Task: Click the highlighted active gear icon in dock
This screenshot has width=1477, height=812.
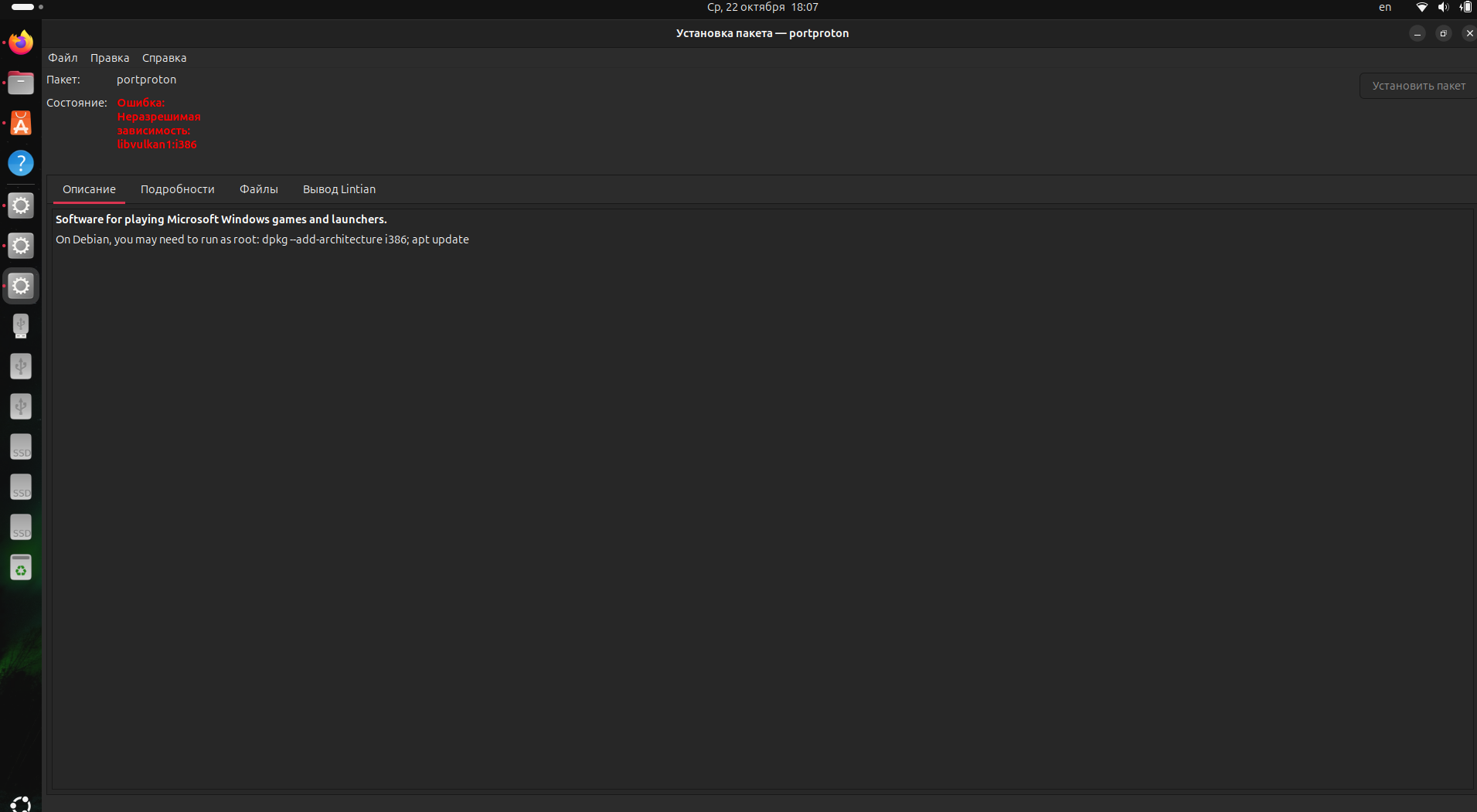Action: (x=21, y=286)
